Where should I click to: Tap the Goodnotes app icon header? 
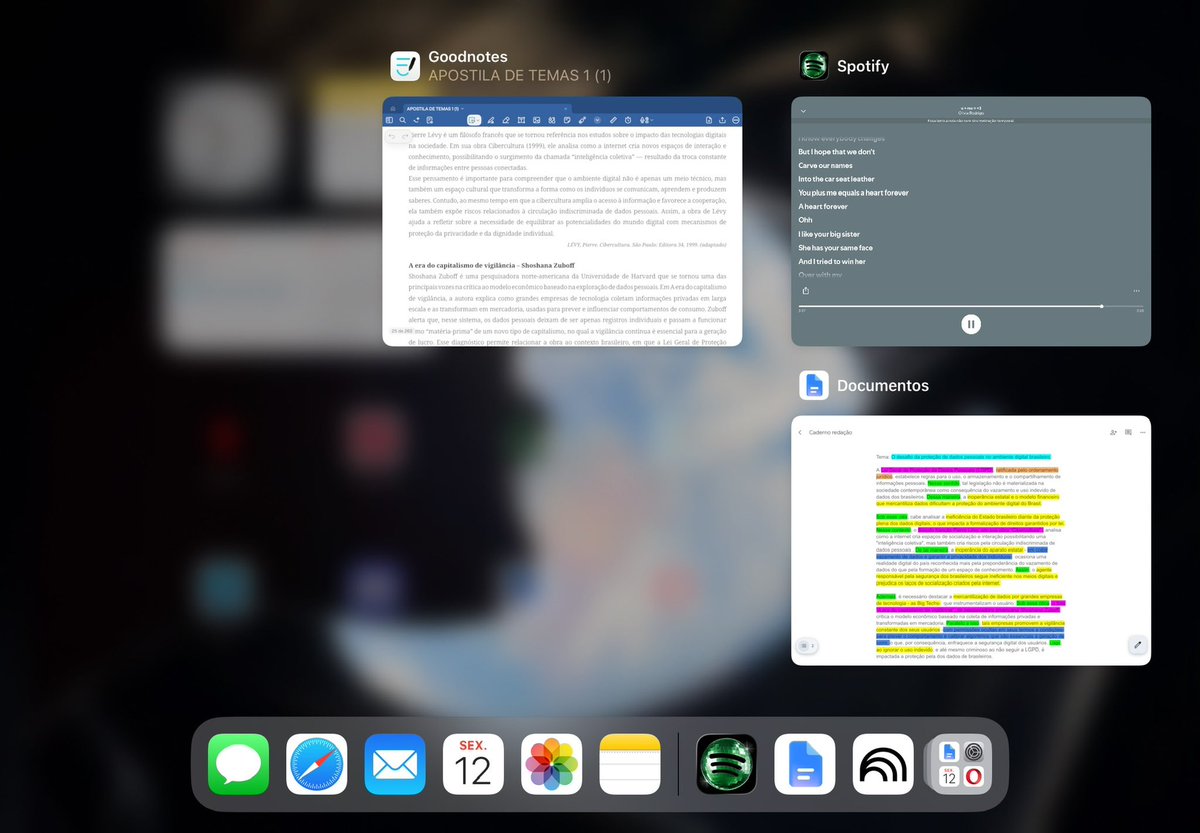405,66
